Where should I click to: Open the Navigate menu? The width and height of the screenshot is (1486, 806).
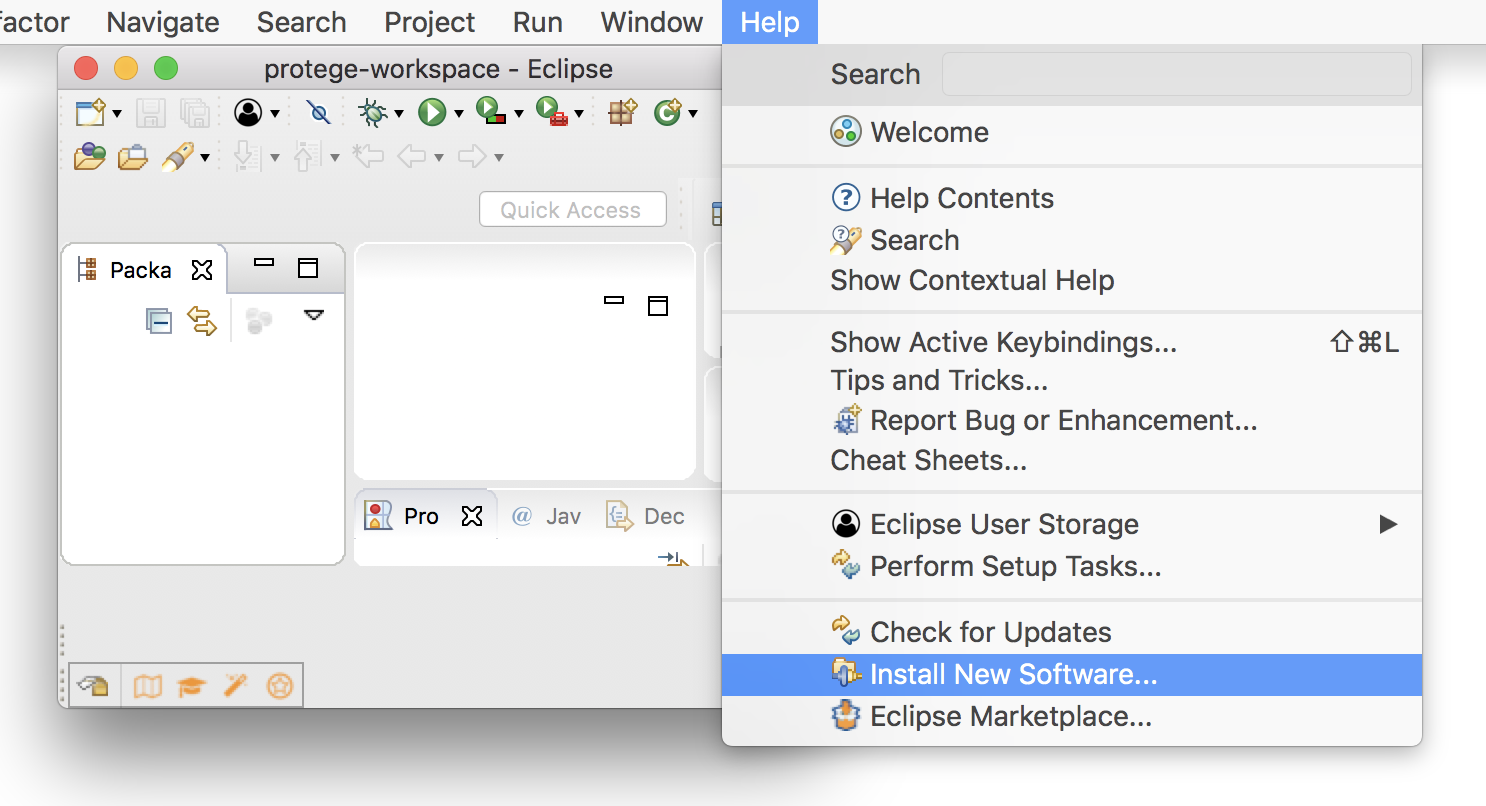(x=163, y=22)
